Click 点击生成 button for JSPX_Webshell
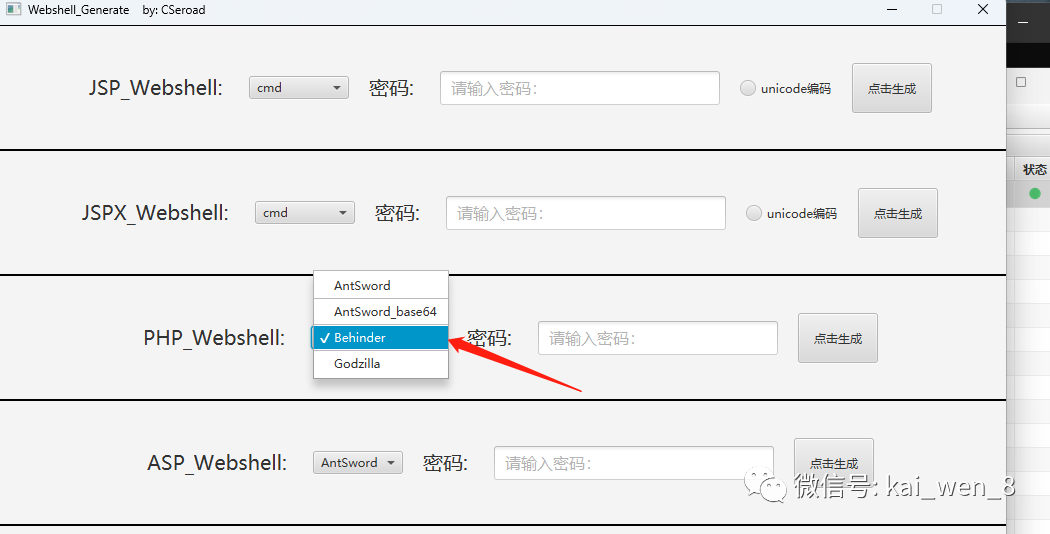 click(897, 213)
